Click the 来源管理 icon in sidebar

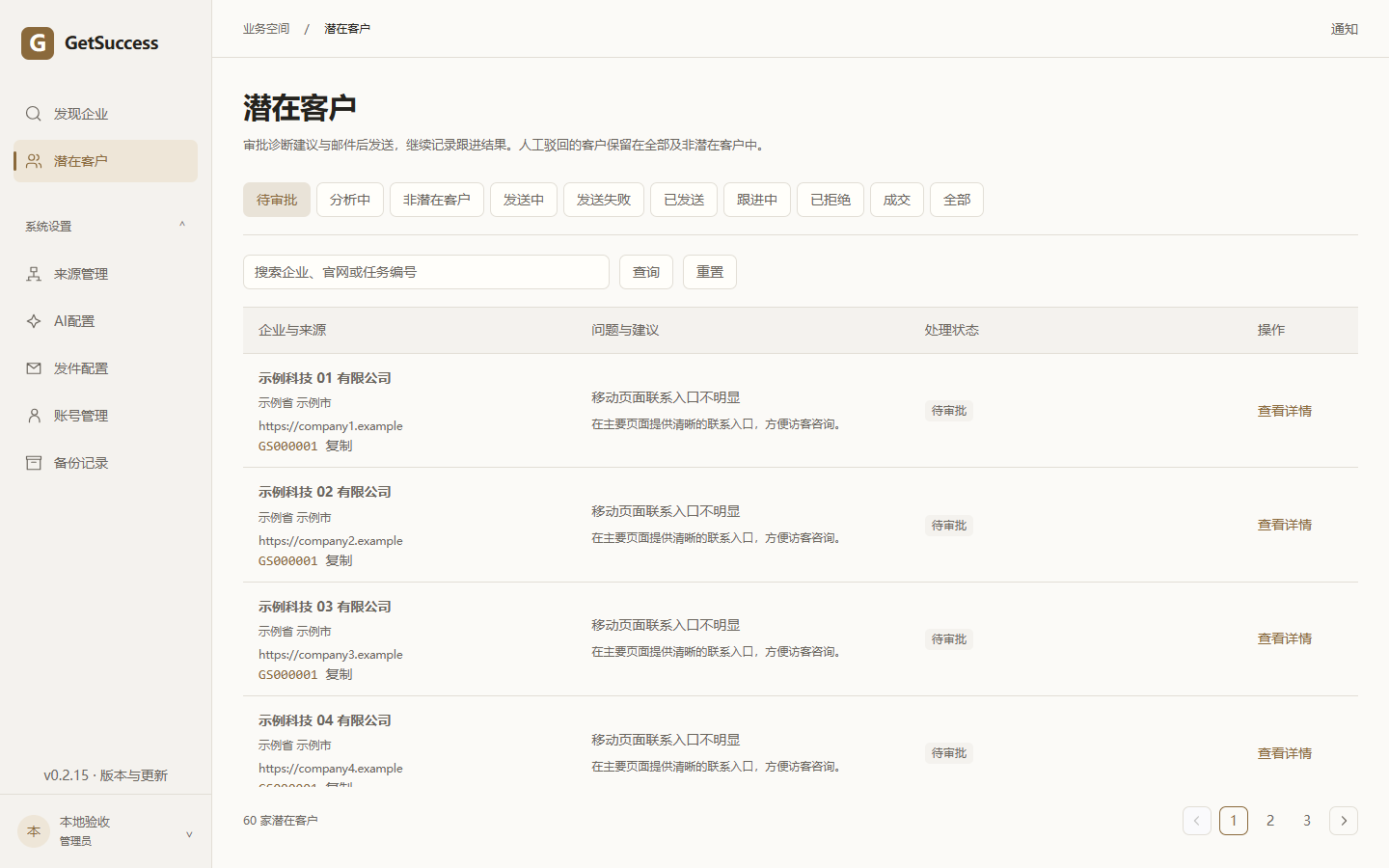click(34, 274)
